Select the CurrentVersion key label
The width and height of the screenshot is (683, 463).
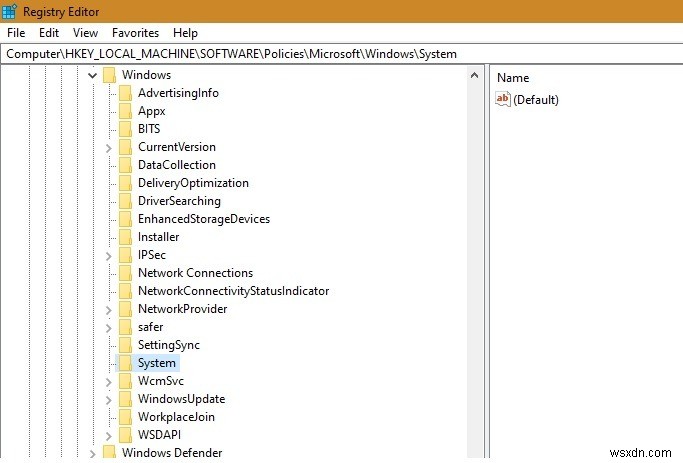(x=177, y=147)
